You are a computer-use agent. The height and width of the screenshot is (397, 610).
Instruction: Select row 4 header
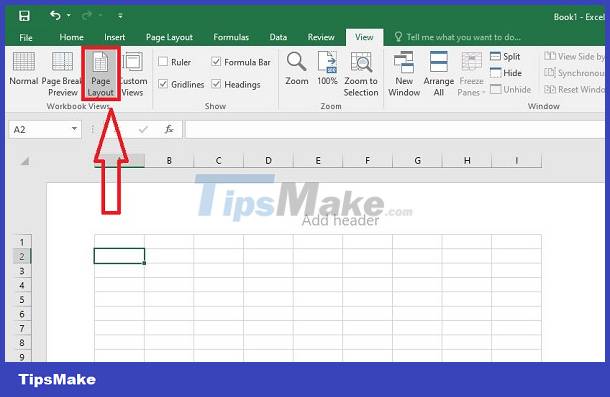pyautogui.click(x=22, y=285)
